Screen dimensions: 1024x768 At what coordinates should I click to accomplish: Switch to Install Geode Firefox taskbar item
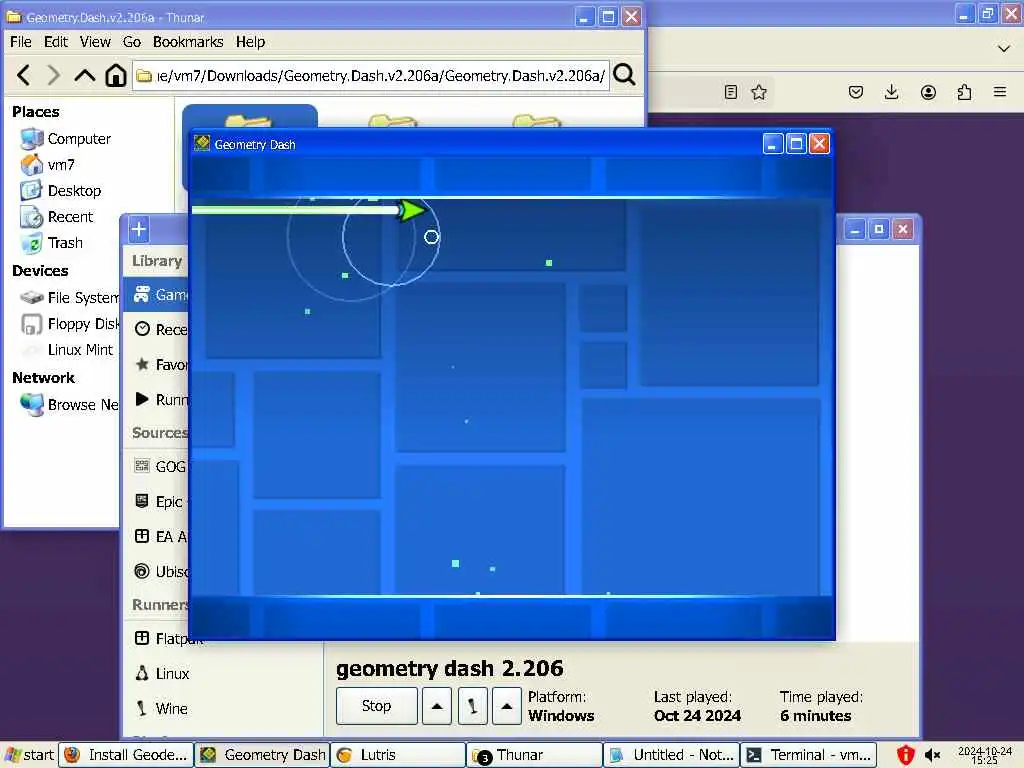(x=127, y=755)
